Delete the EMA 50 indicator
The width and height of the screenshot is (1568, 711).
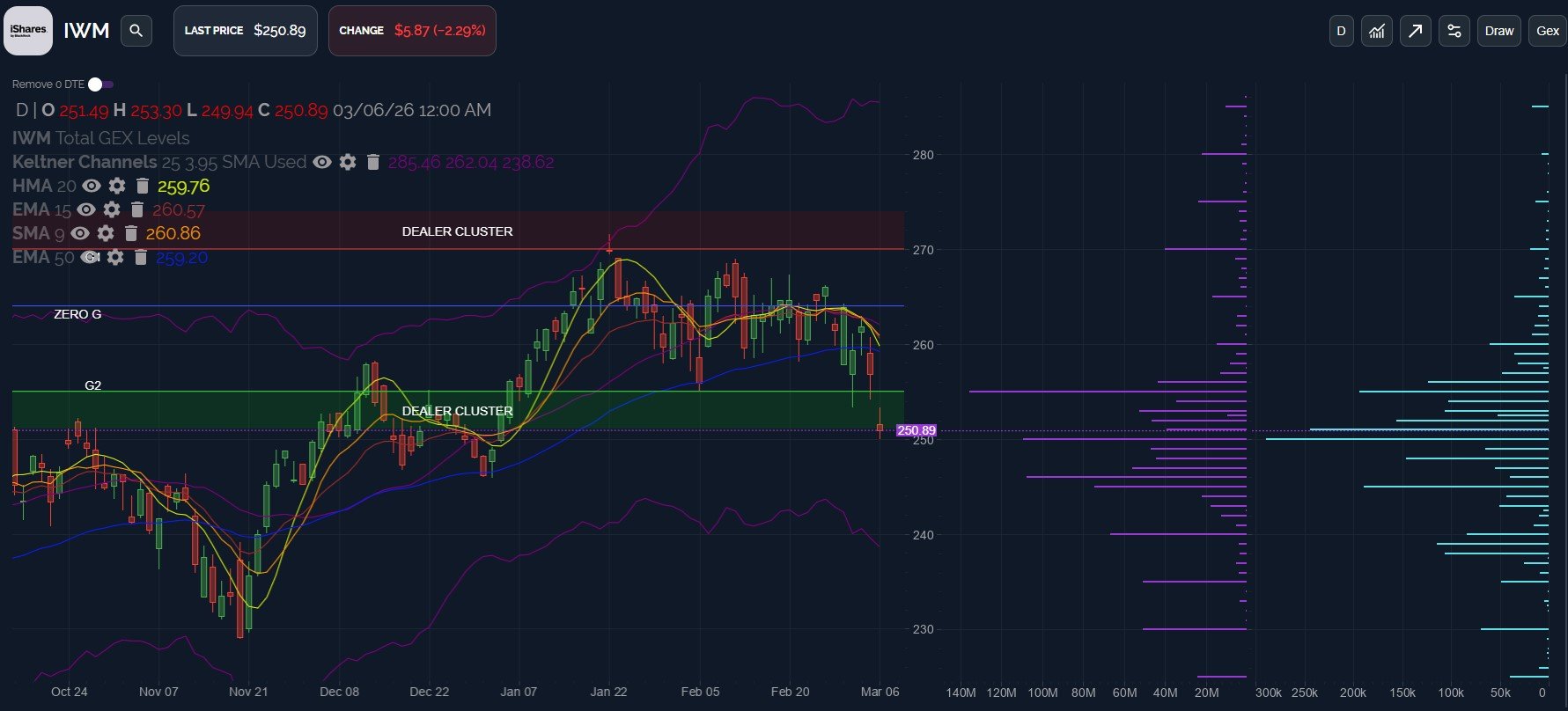[140, 257]
